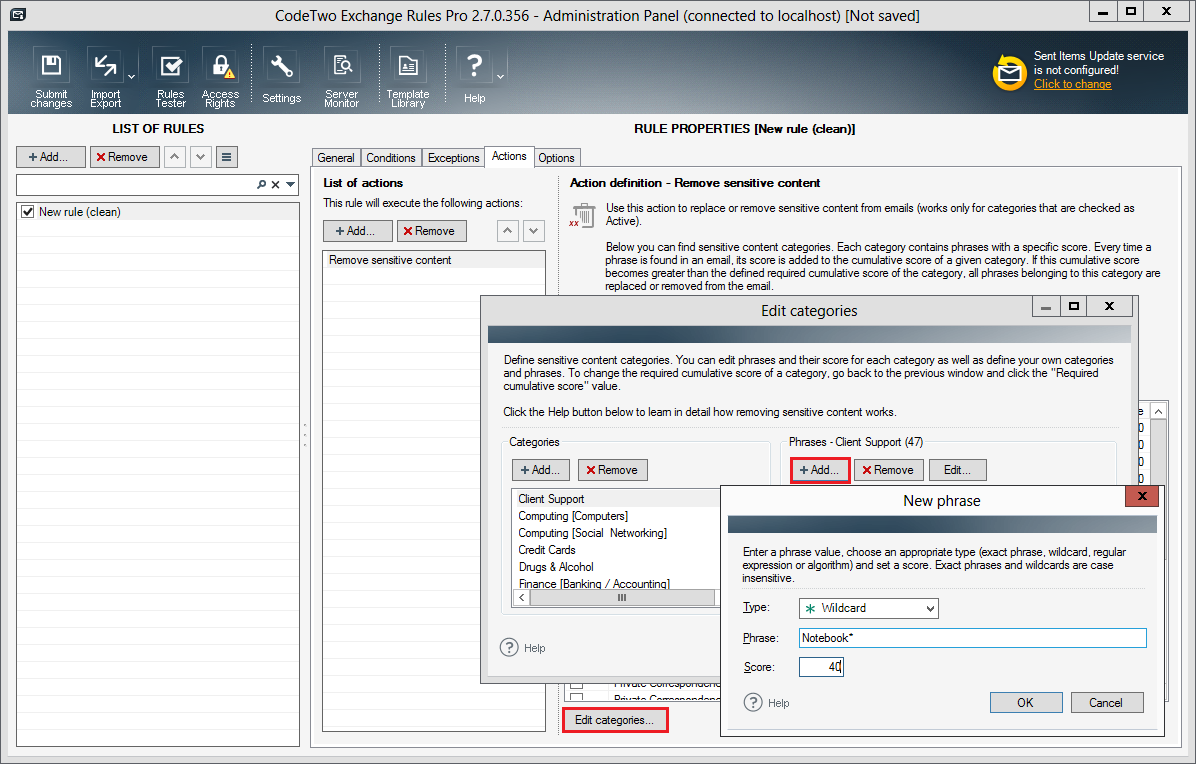Viewport: 1196px width, 764px height.
Task: Clear the rules search filter
Action: click(275, 185)
